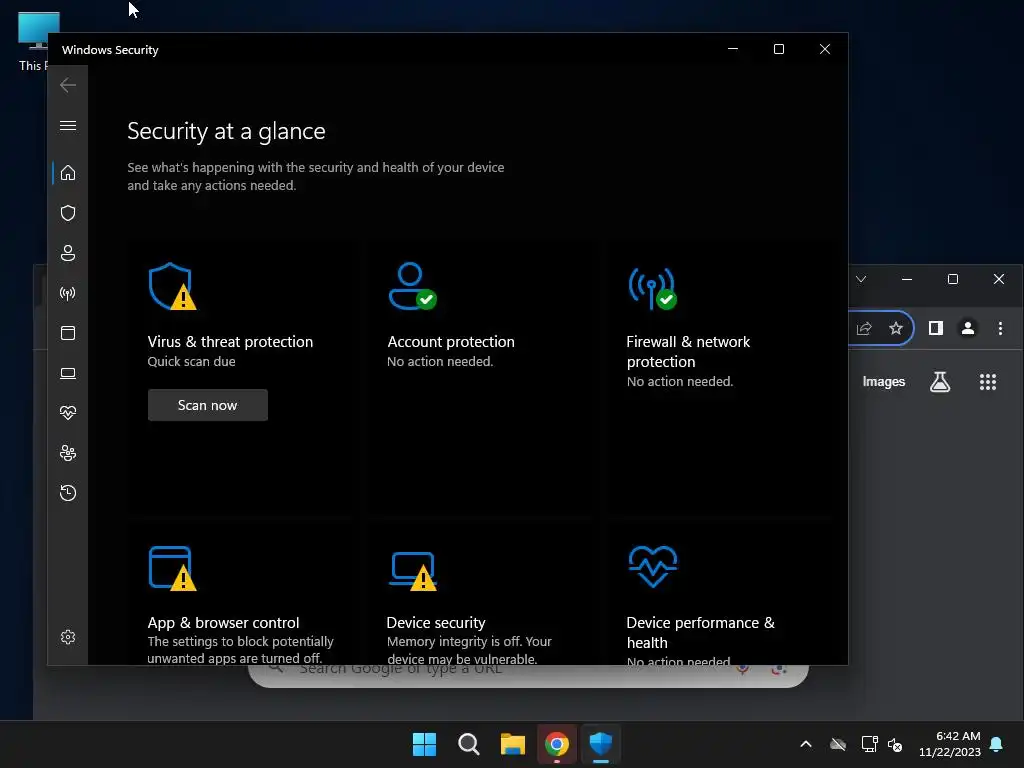Viewport: 1024px width, 768px height.
Task: Click the Device performance & health tile icon
Action: pyautogui.click(x=653, y=566)
